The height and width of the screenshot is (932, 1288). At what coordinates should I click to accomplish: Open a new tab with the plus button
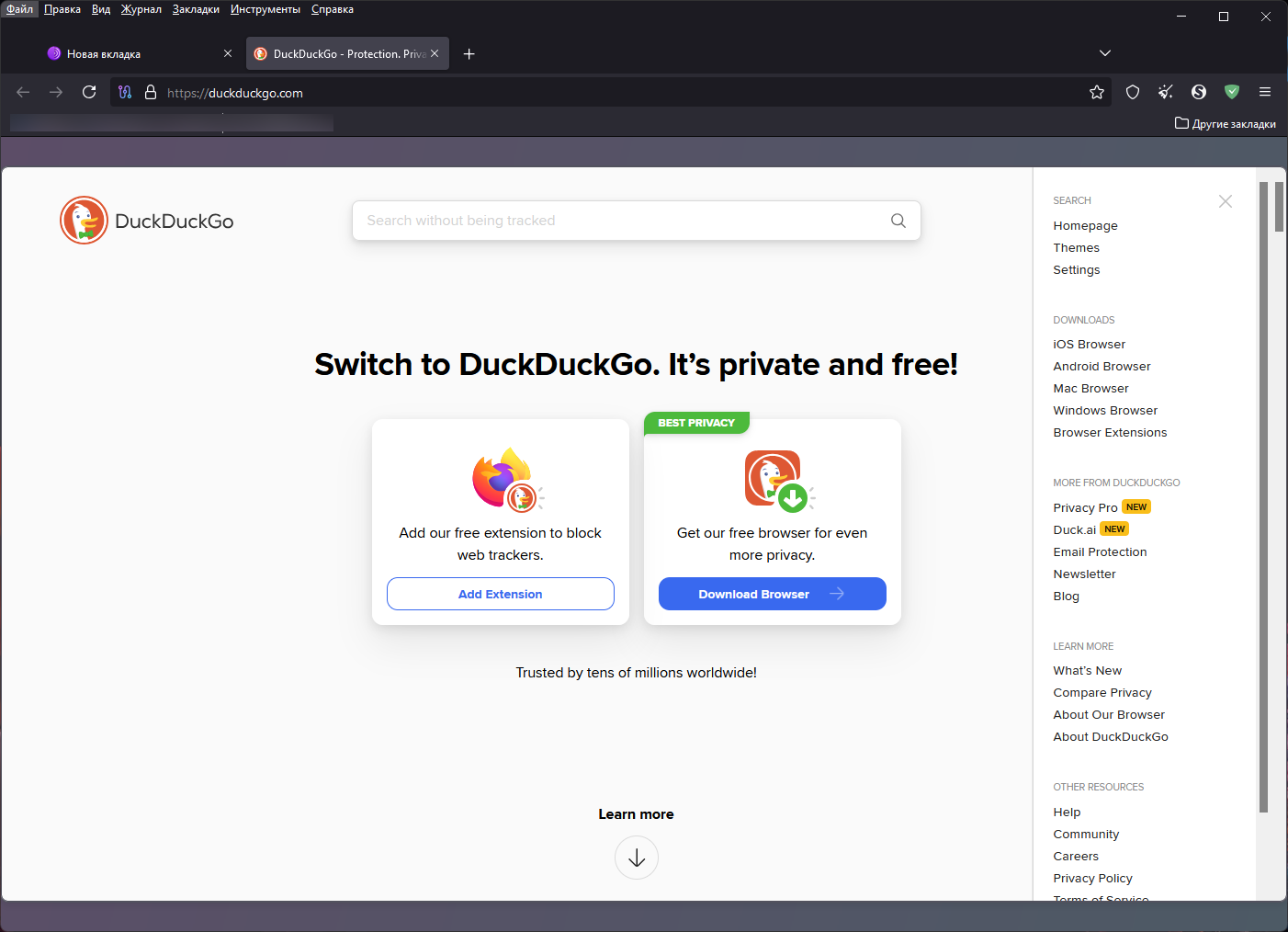469,53
